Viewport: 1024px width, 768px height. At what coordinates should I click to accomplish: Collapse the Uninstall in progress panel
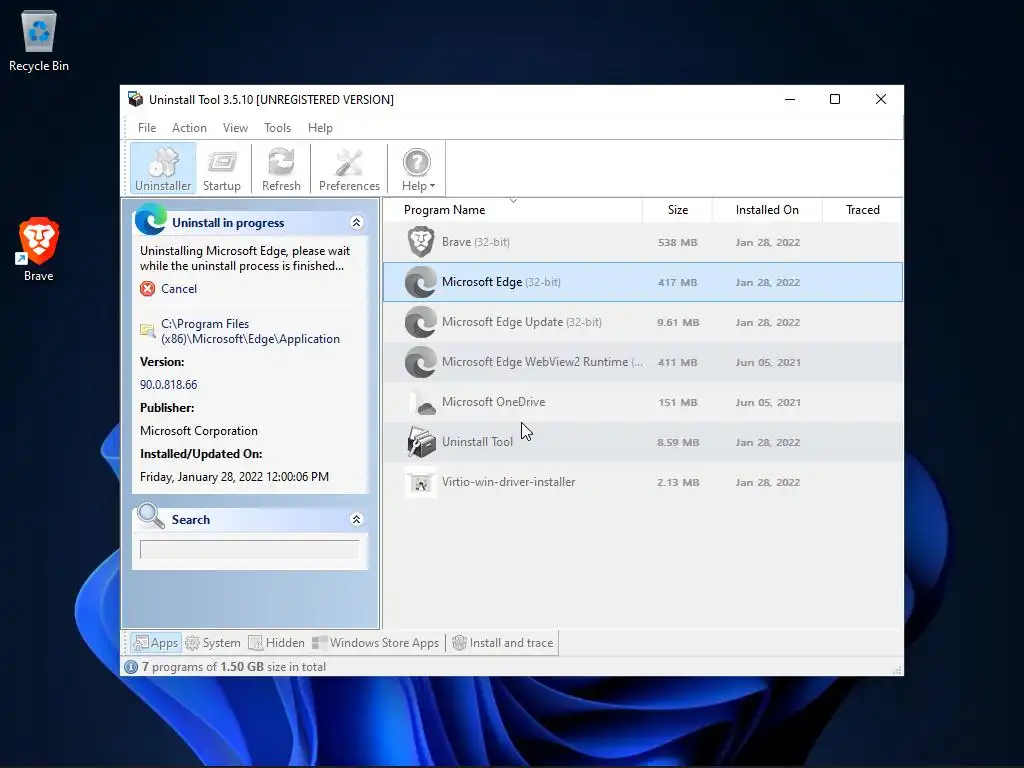click(356, 223)
